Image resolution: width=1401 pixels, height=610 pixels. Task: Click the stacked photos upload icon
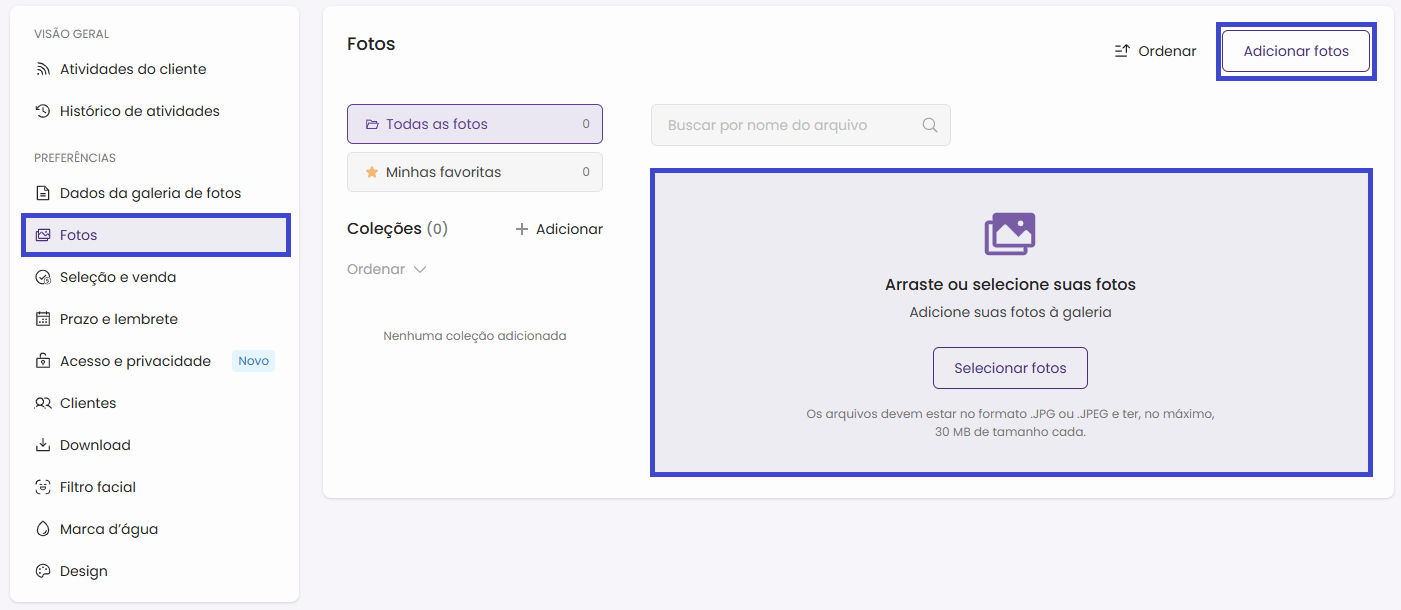pos(1010,234)
